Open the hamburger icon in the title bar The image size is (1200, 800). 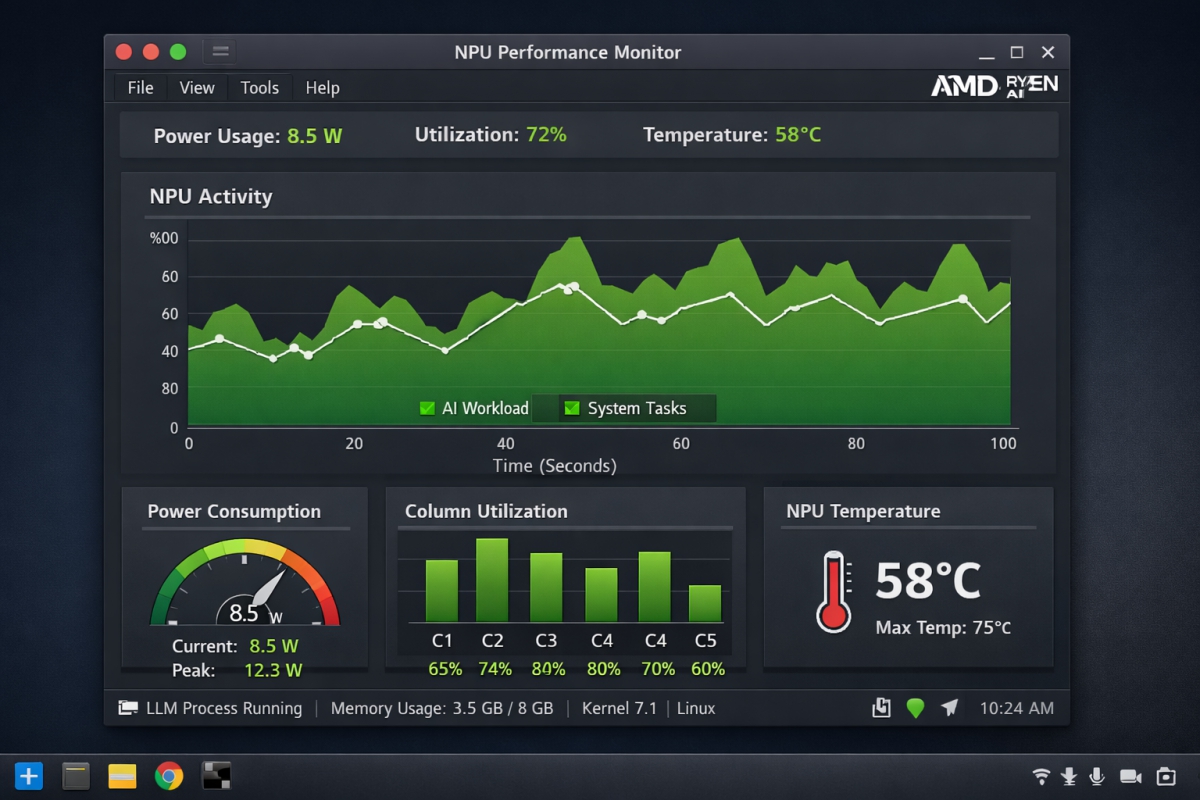pyautogui.click(x=220, y=51)
